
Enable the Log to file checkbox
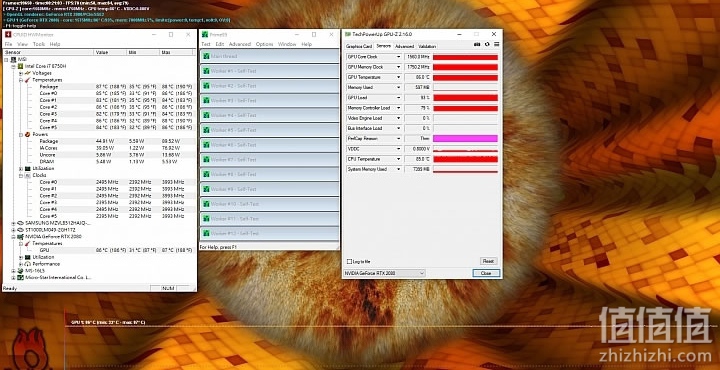point(349,261)
